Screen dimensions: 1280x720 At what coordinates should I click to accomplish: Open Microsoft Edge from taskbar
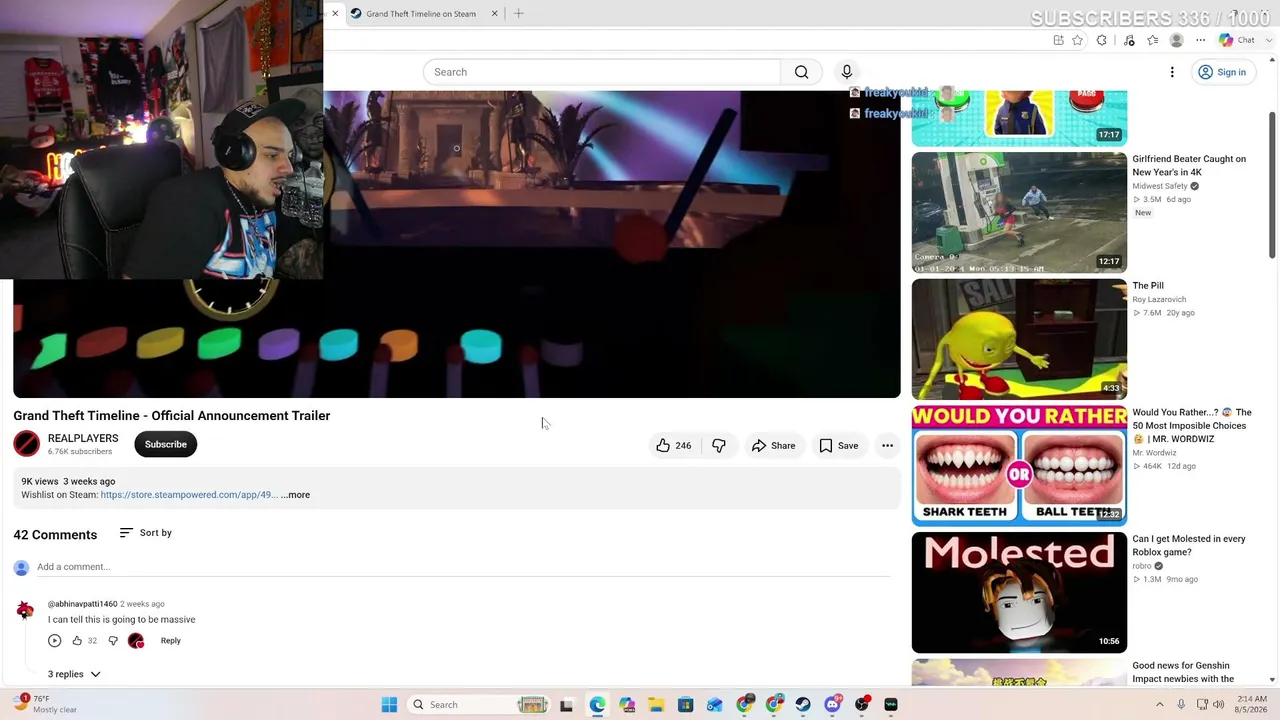pos(597,705)
